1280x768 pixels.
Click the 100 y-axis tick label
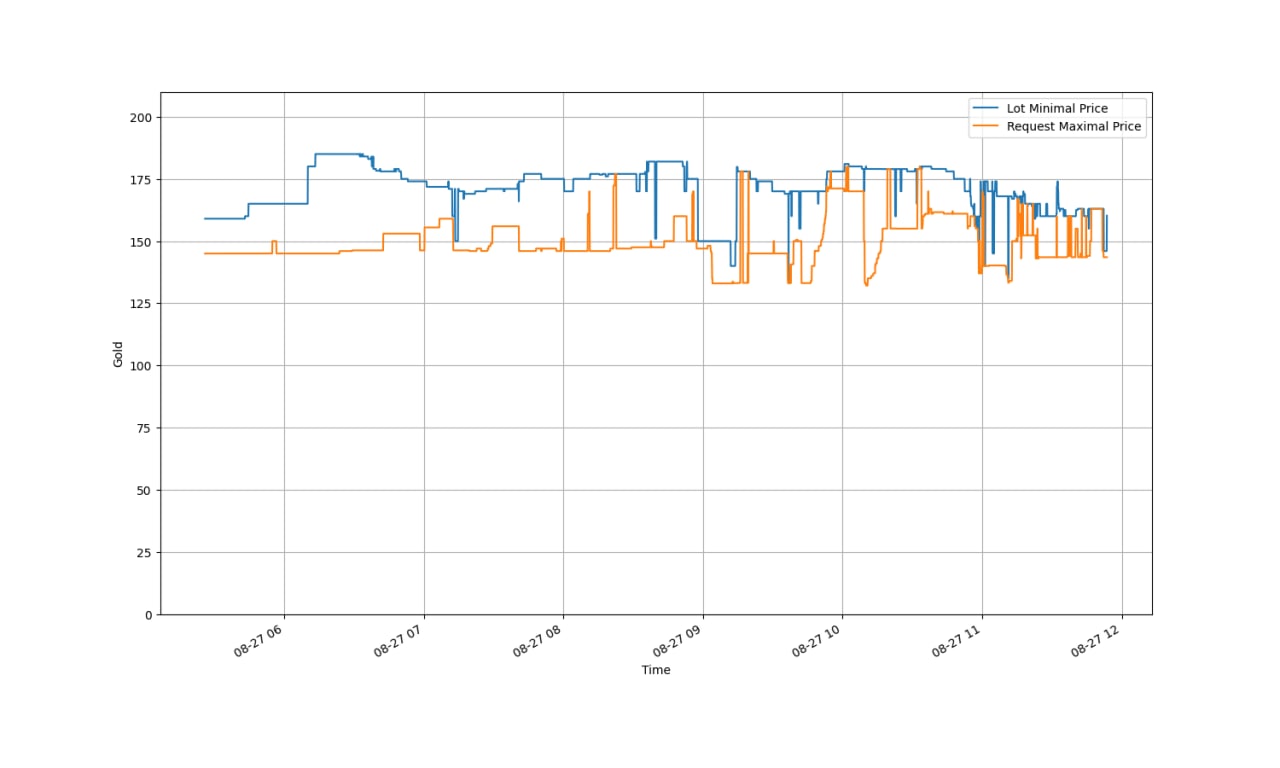coord(141,366)
